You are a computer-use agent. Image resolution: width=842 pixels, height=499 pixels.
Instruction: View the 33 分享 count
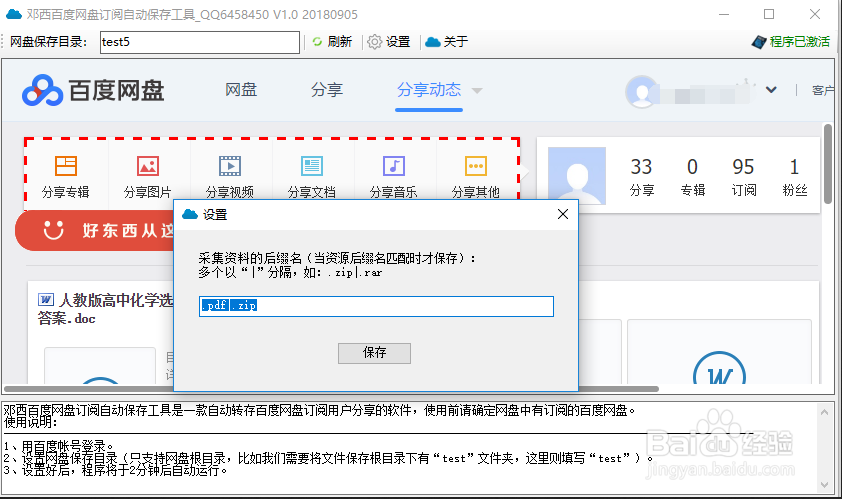[642, 177]
